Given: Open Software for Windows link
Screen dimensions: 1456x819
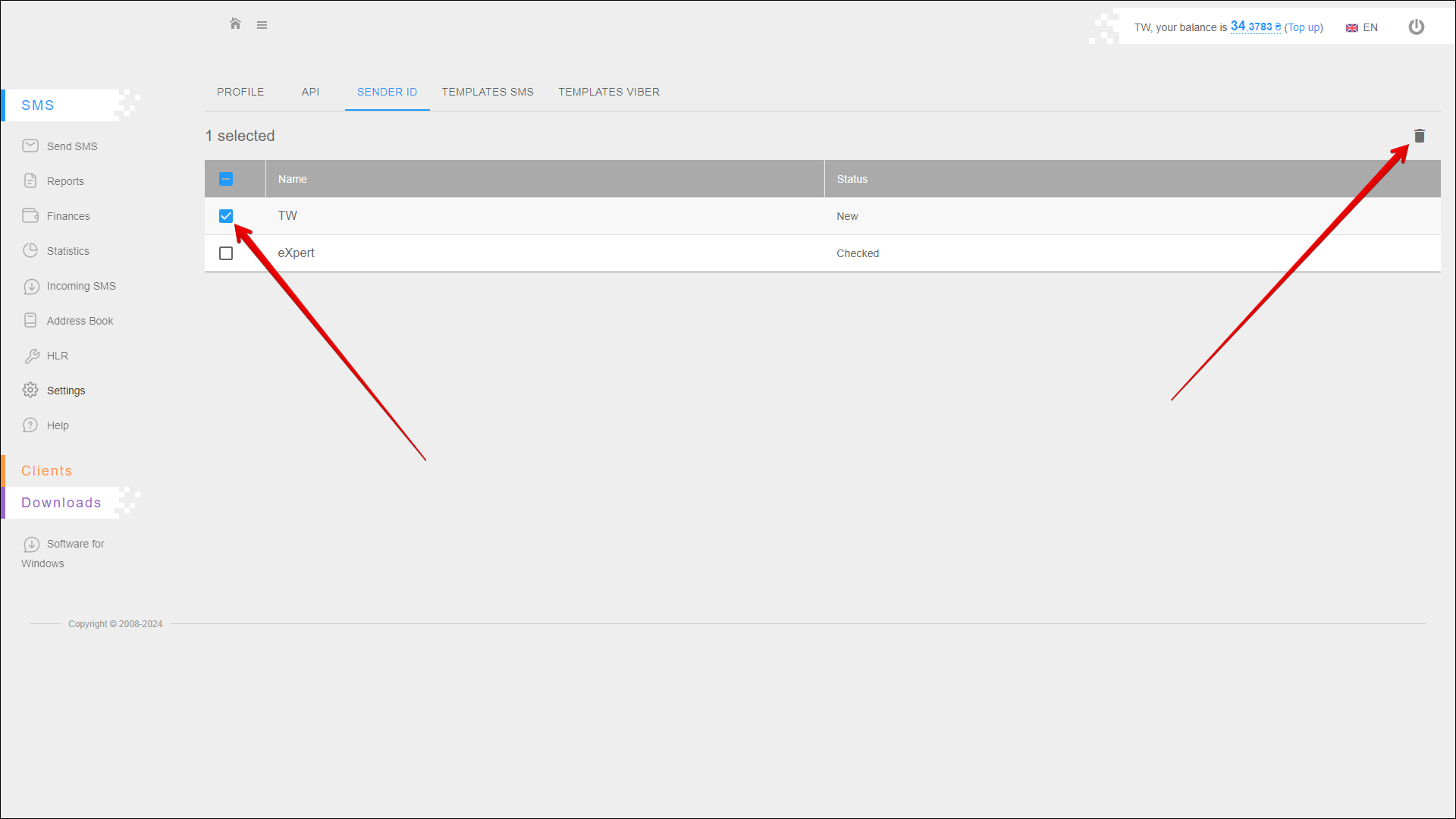Looking at the screenshot, I should coord(75,544).
